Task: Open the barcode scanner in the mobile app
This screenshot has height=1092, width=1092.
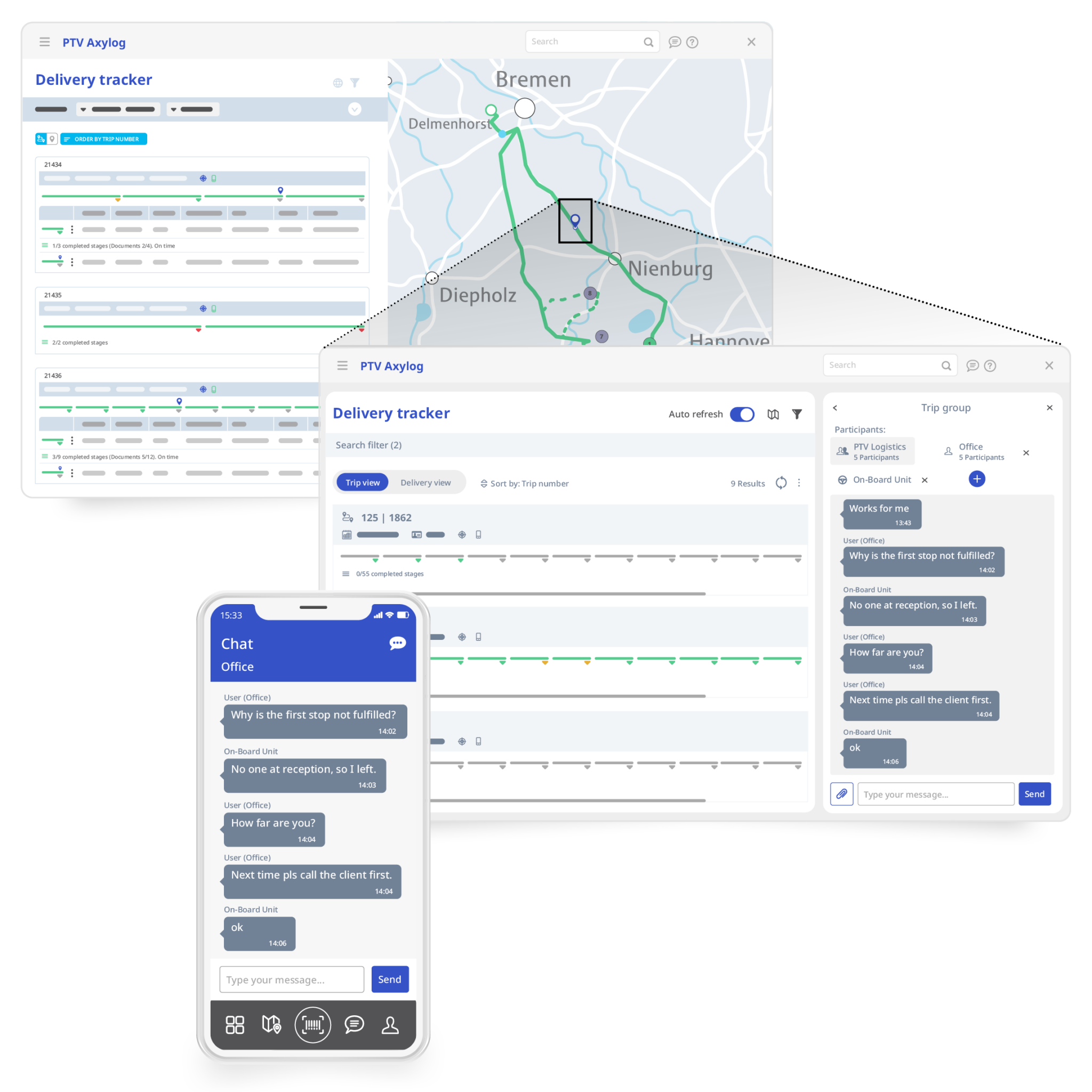Action: point(312,1024)
